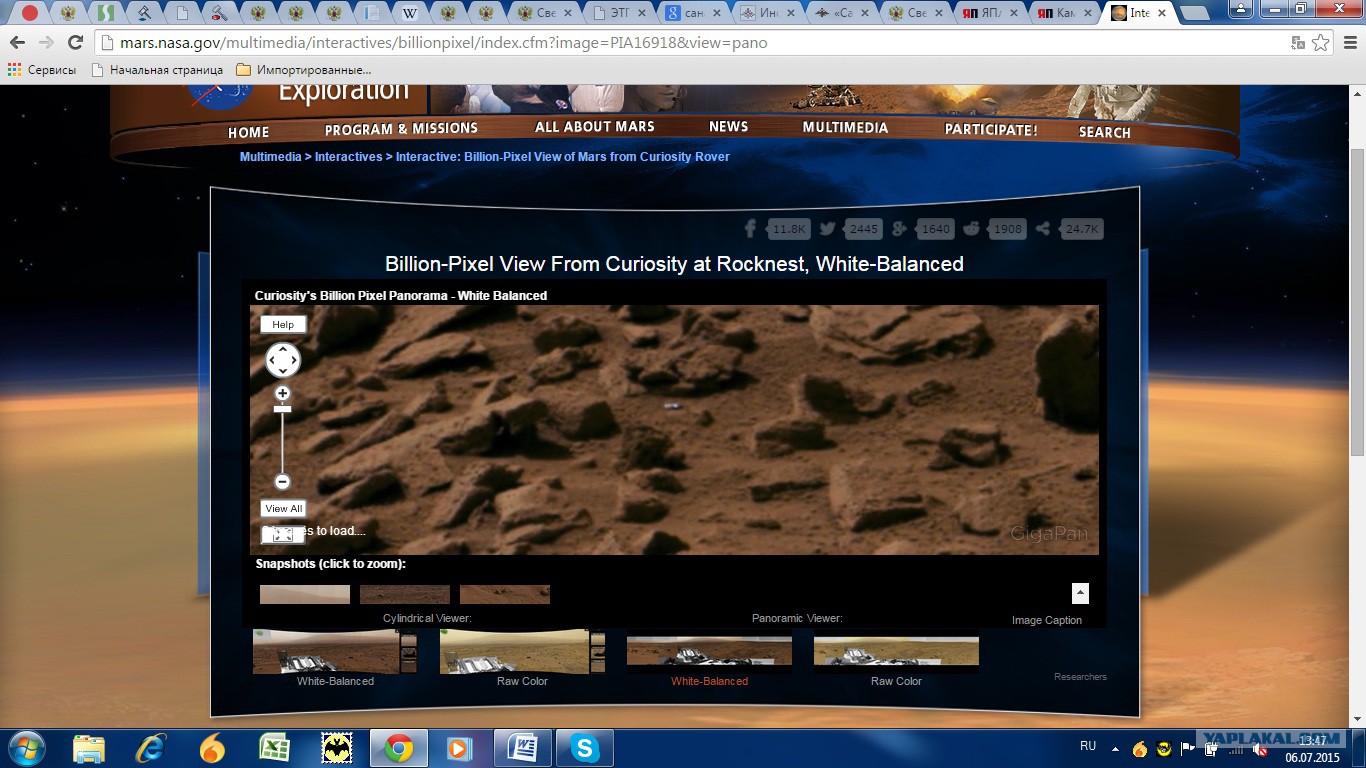Click the translate page icon in address bar
Viewport: 1366px width, 768px height.
click(1298, 43)
